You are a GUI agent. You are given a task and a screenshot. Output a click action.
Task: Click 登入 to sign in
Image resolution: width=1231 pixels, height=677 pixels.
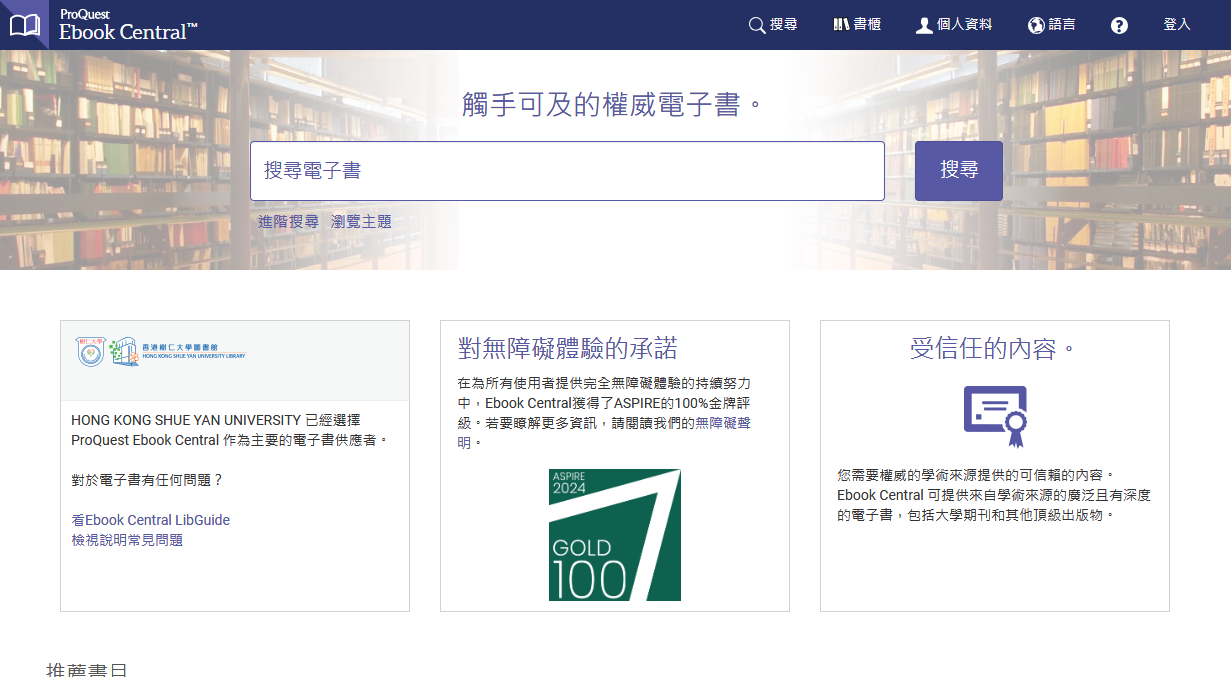1176,25
